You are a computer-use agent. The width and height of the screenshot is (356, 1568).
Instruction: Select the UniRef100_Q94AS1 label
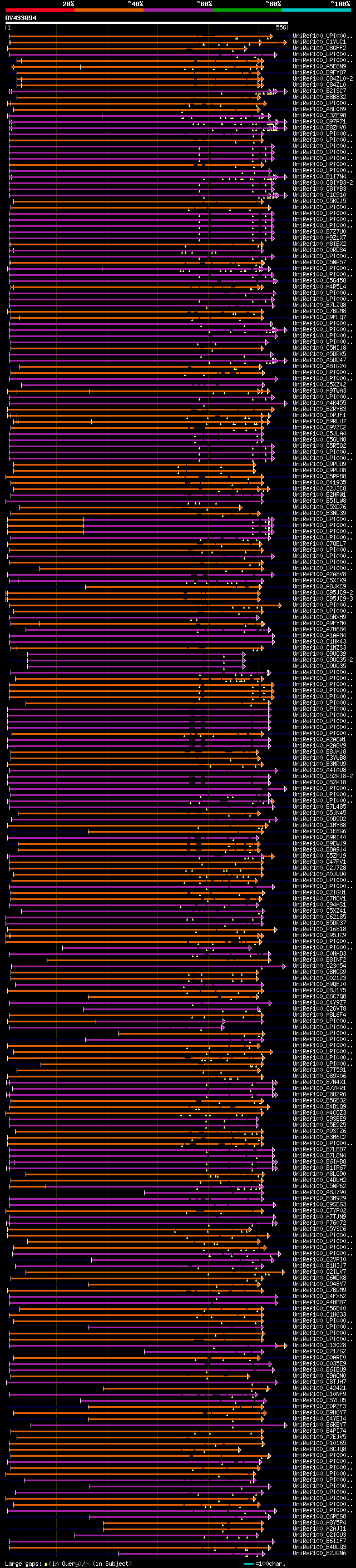pyautogui.click(x=319, y=904)
